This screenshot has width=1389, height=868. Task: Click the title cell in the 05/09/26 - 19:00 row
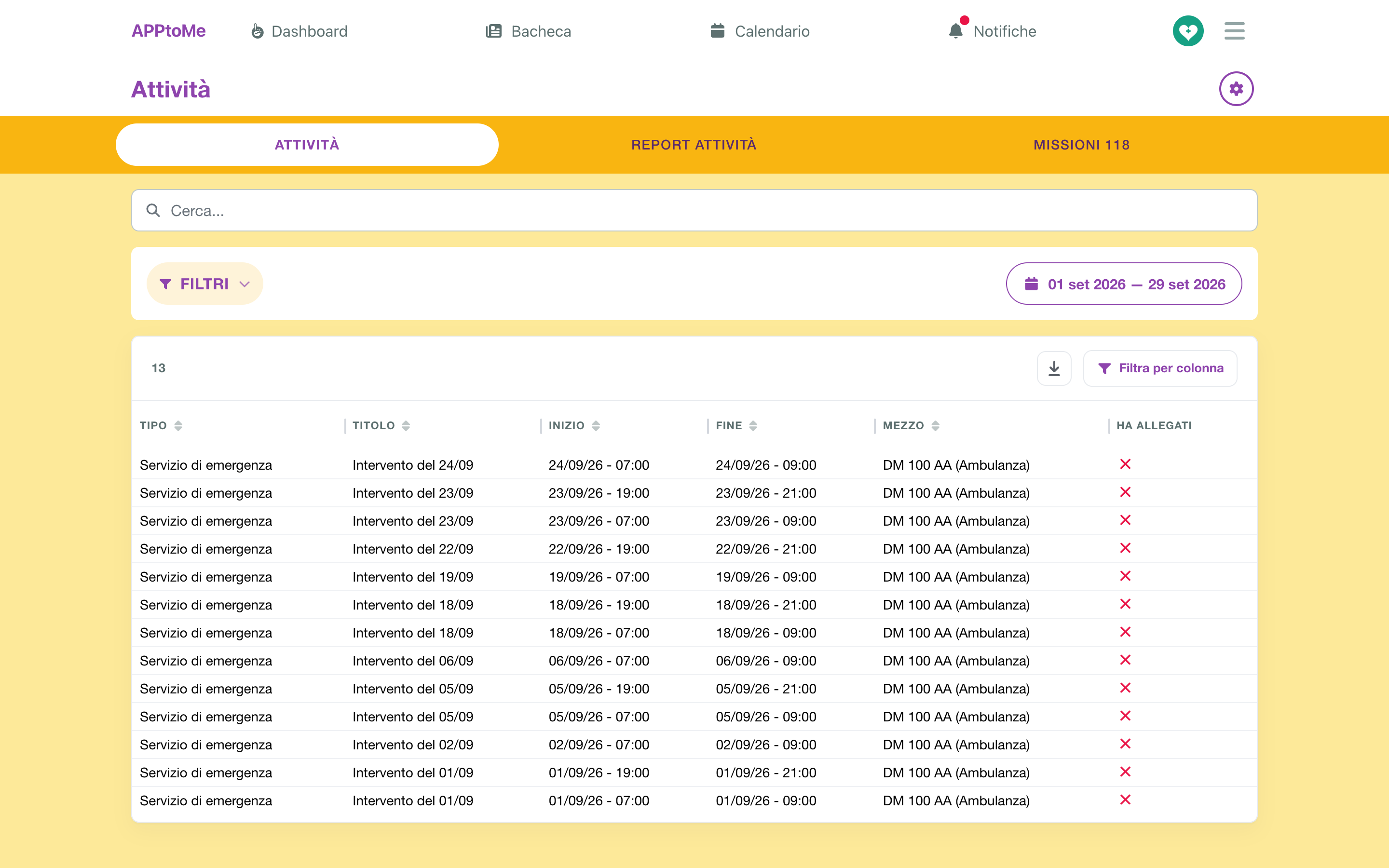413,688
